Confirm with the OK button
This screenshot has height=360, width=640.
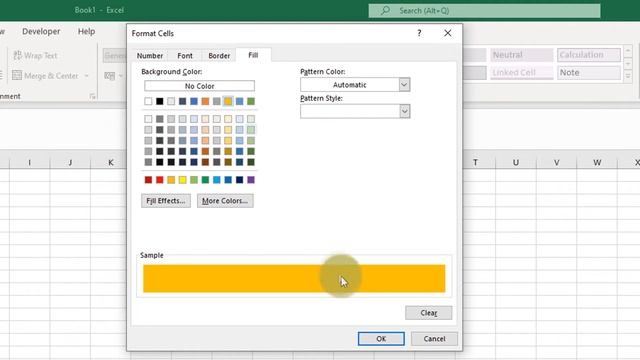381,339
